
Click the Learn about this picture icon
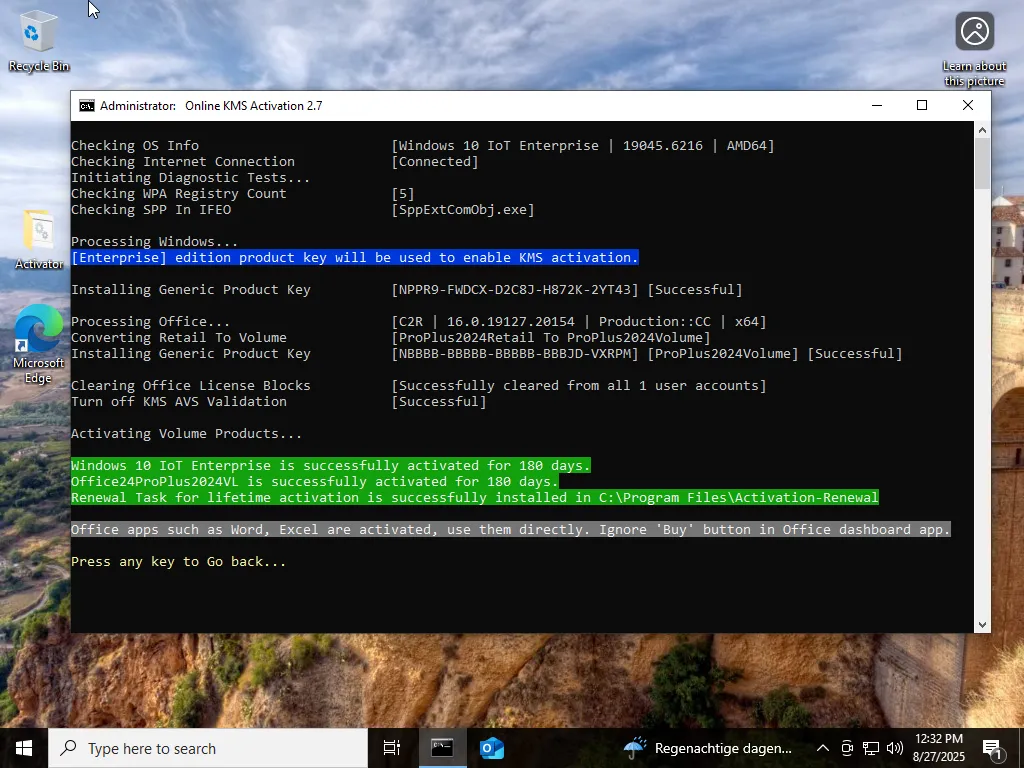[974, 49]
